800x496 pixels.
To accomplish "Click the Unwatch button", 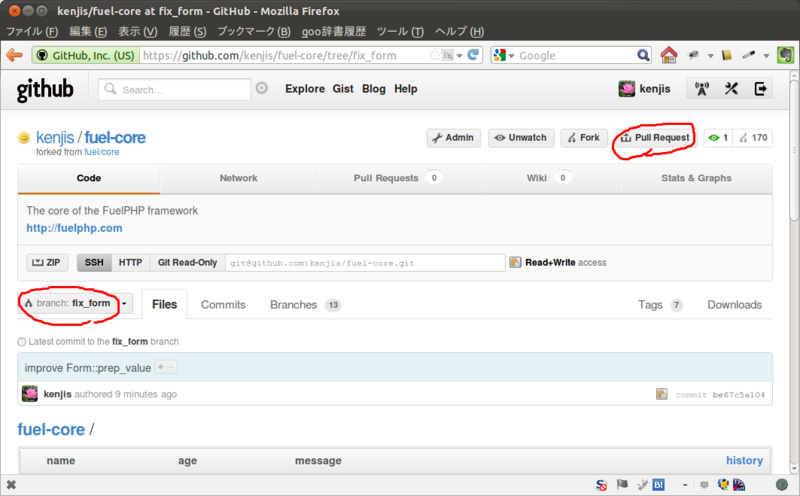I will (521, 138).
